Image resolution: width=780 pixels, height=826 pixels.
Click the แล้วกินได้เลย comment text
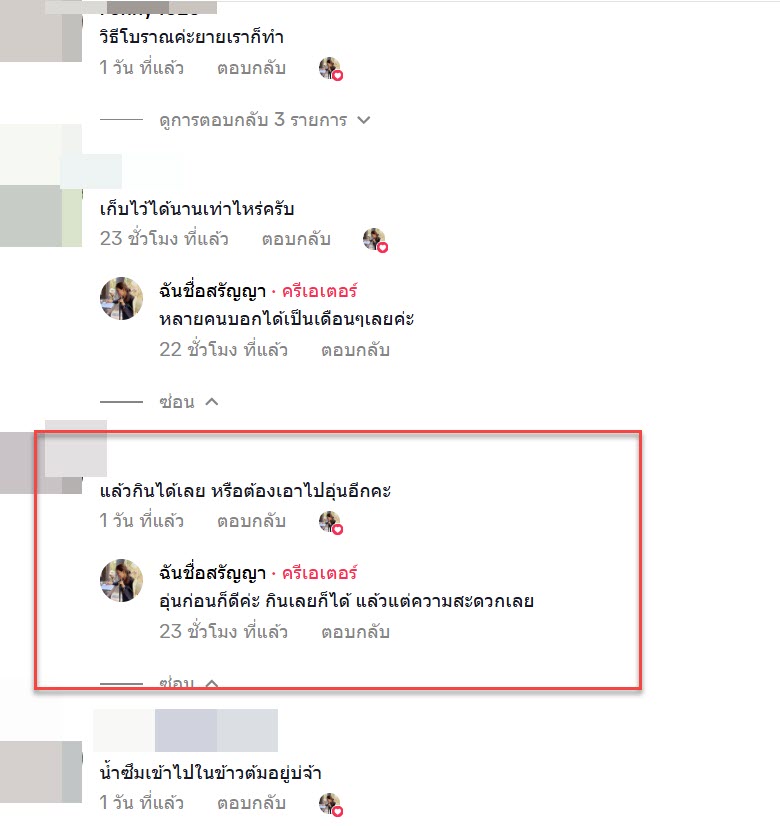tap(245, 491)
